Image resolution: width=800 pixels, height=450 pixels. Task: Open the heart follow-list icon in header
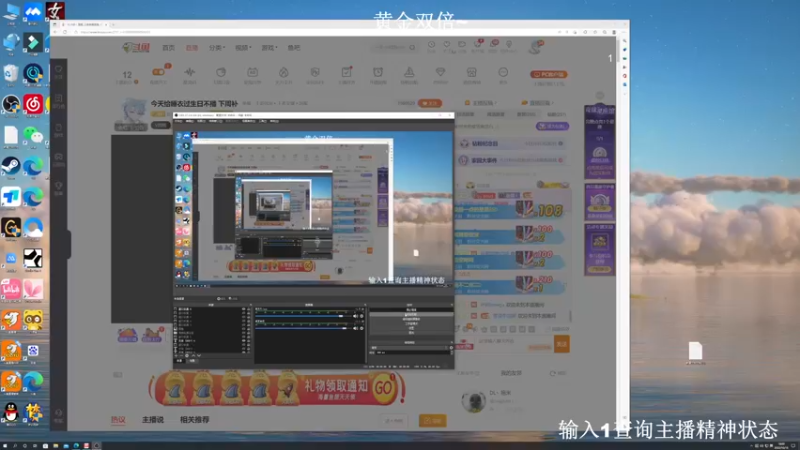click(447, 45)
